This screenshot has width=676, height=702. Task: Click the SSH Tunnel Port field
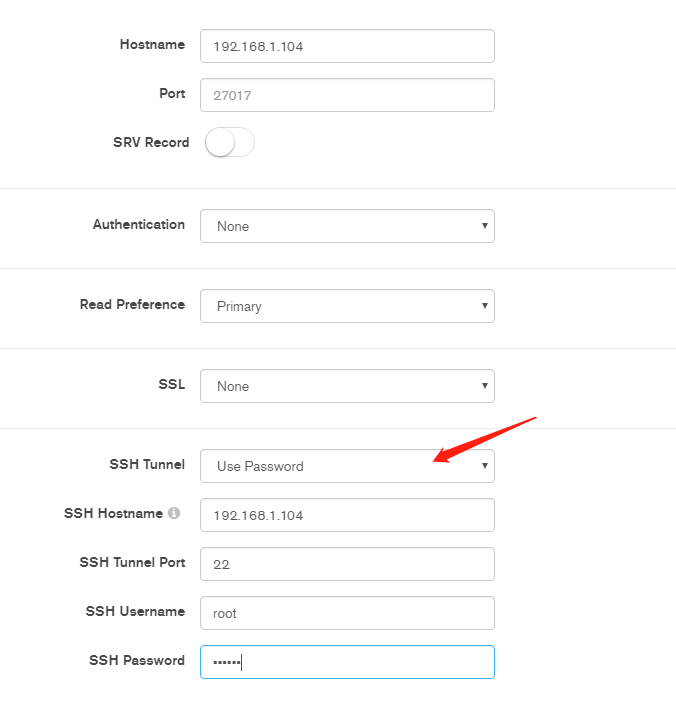point(347,564)
